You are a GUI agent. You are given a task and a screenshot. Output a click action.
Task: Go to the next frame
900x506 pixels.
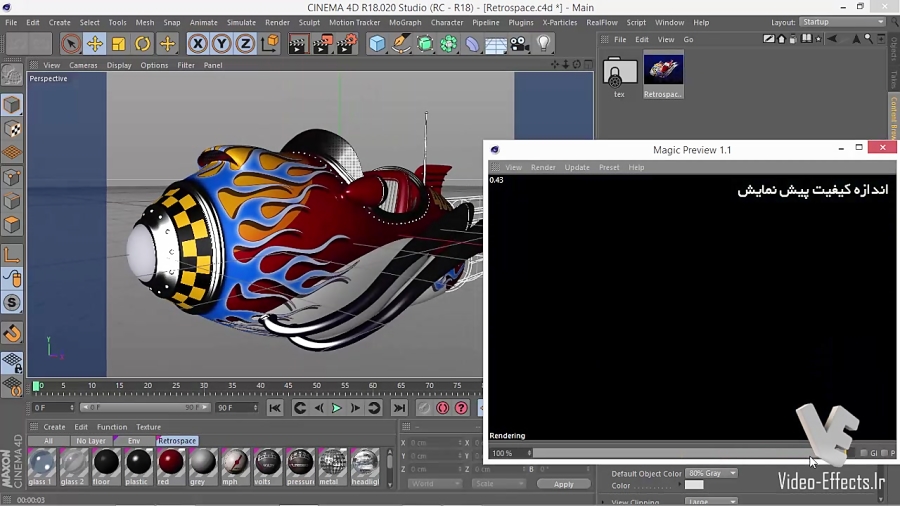(355, 408)
